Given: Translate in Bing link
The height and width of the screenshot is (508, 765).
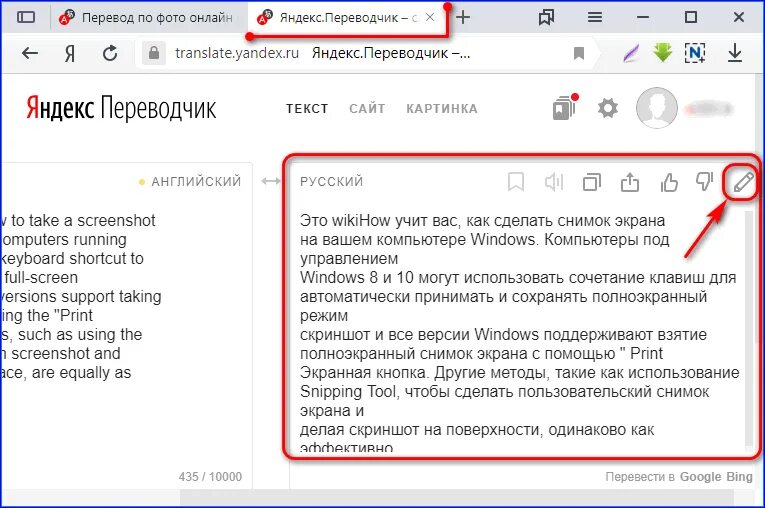Looking at the screenshot, I should (x=739, y=477).
